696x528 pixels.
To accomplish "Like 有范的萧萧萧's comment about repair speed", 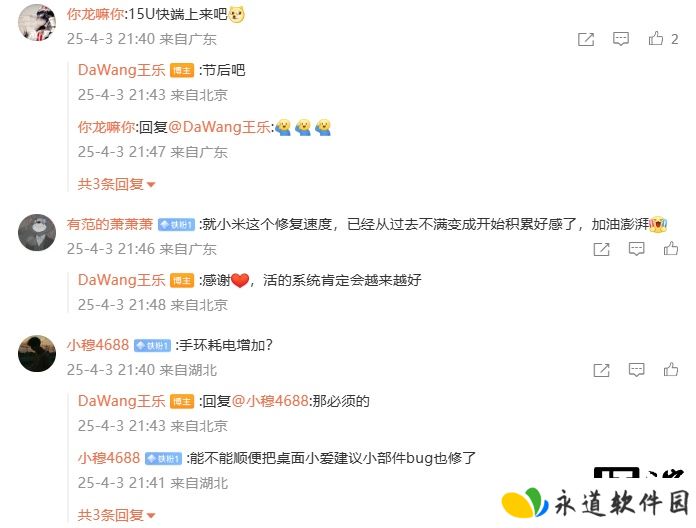I will pos(671,248).
